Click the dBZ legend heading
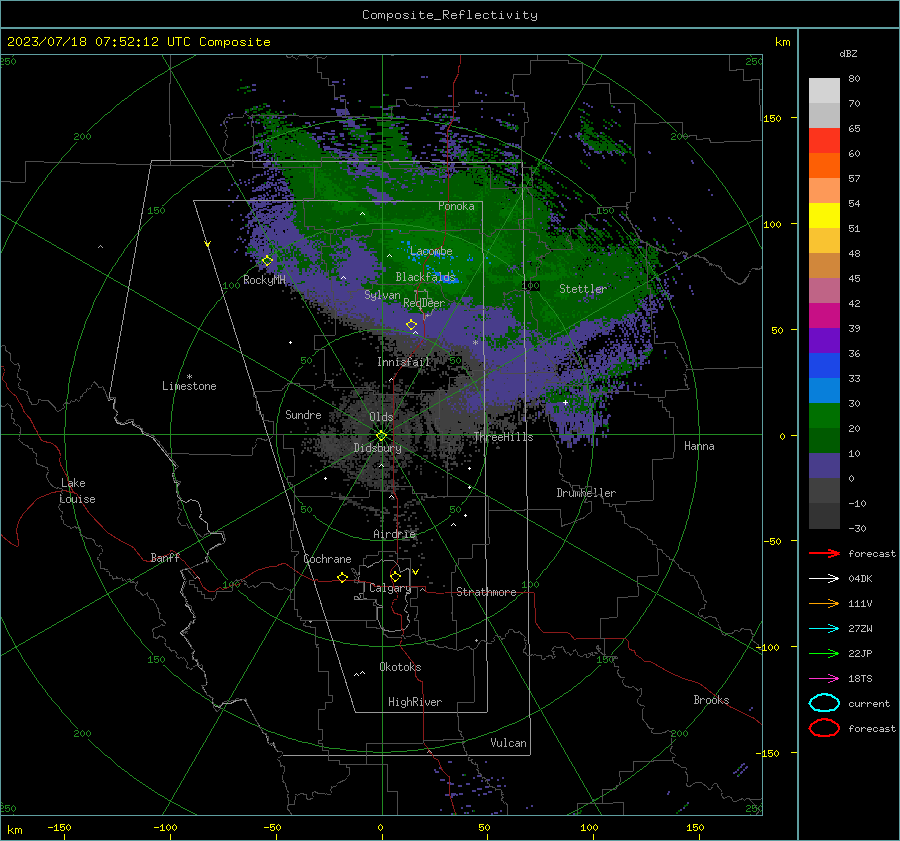Viewport: 900px width, 841px height. point(848,53)
